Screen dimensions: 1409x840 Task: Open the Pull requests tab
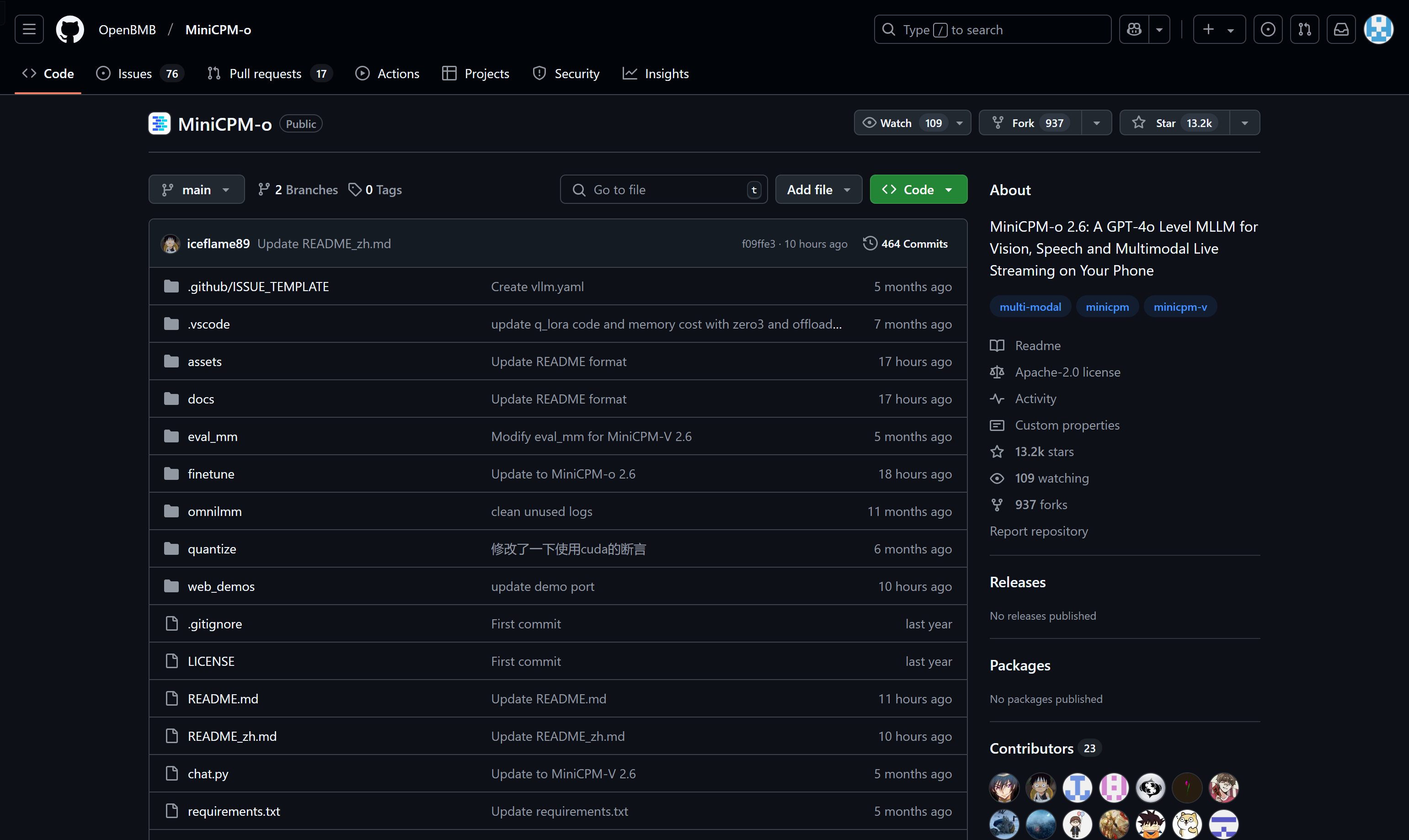(270, 74)
